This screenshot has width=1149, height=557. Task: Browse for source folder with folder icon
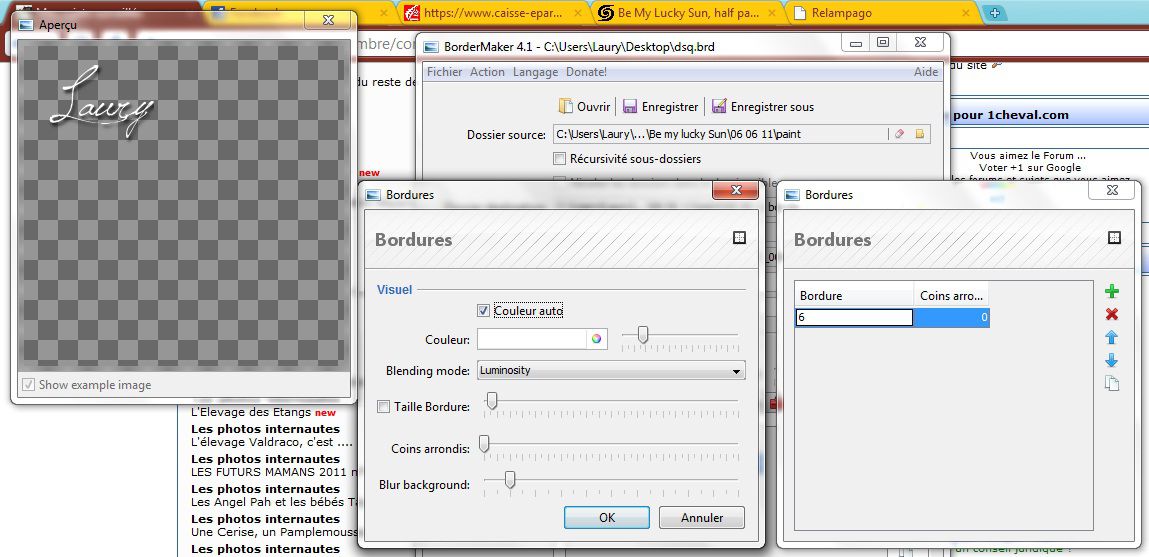919,134
